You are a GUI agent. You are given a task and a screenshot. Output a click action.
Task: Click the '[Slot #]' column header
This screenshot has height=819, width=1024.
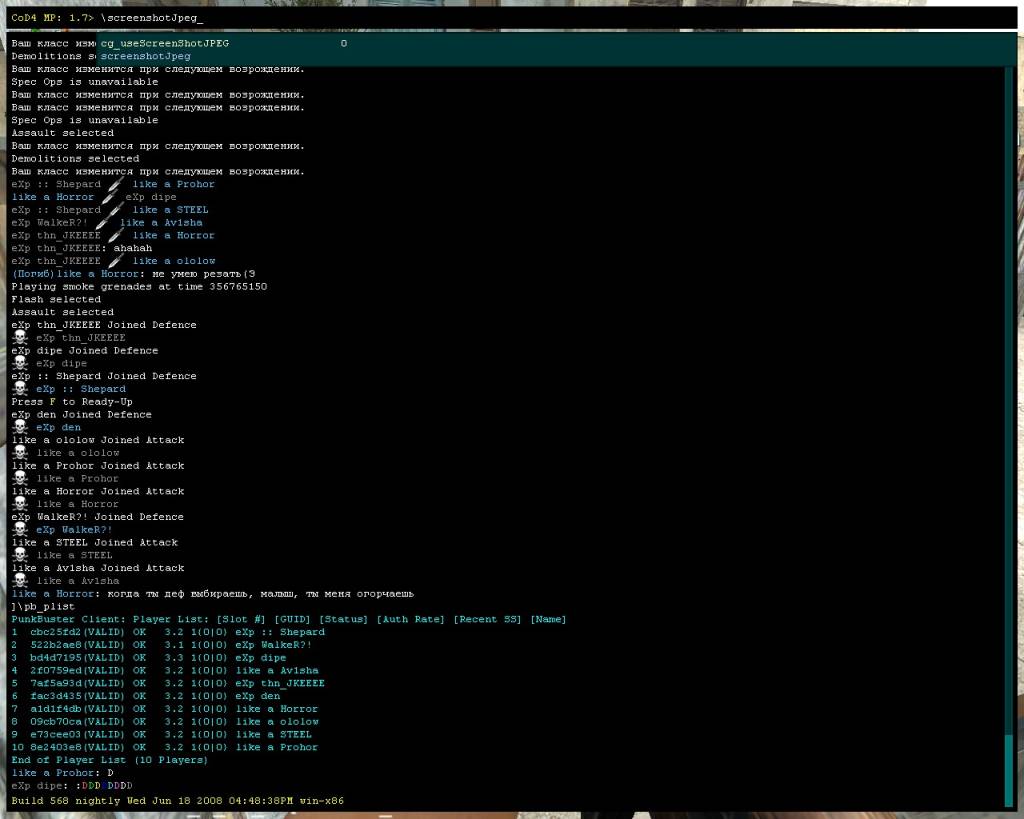242,619
